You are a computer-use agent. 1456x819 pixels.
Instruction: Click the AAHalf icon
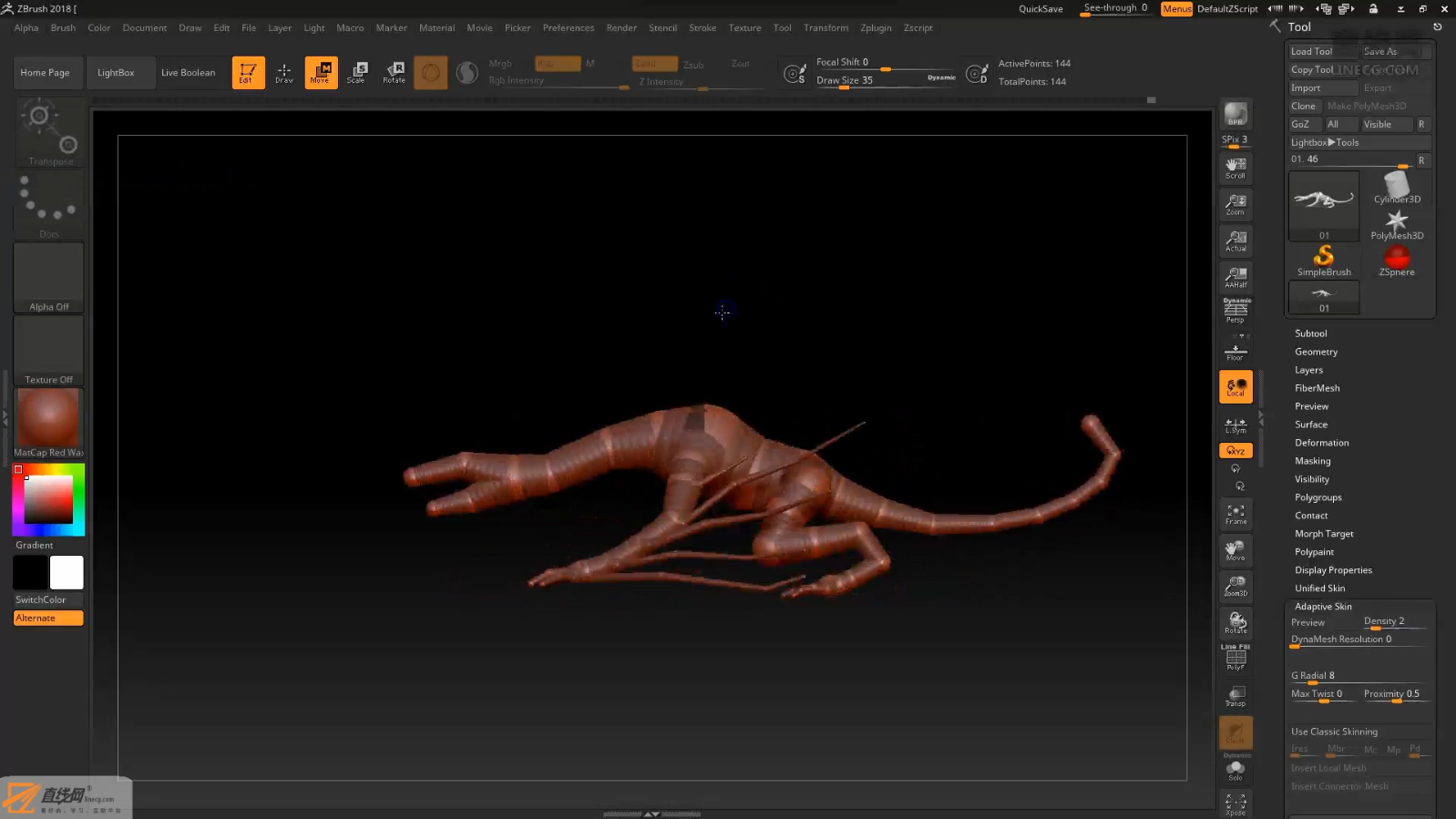[x=1236, y=277]
